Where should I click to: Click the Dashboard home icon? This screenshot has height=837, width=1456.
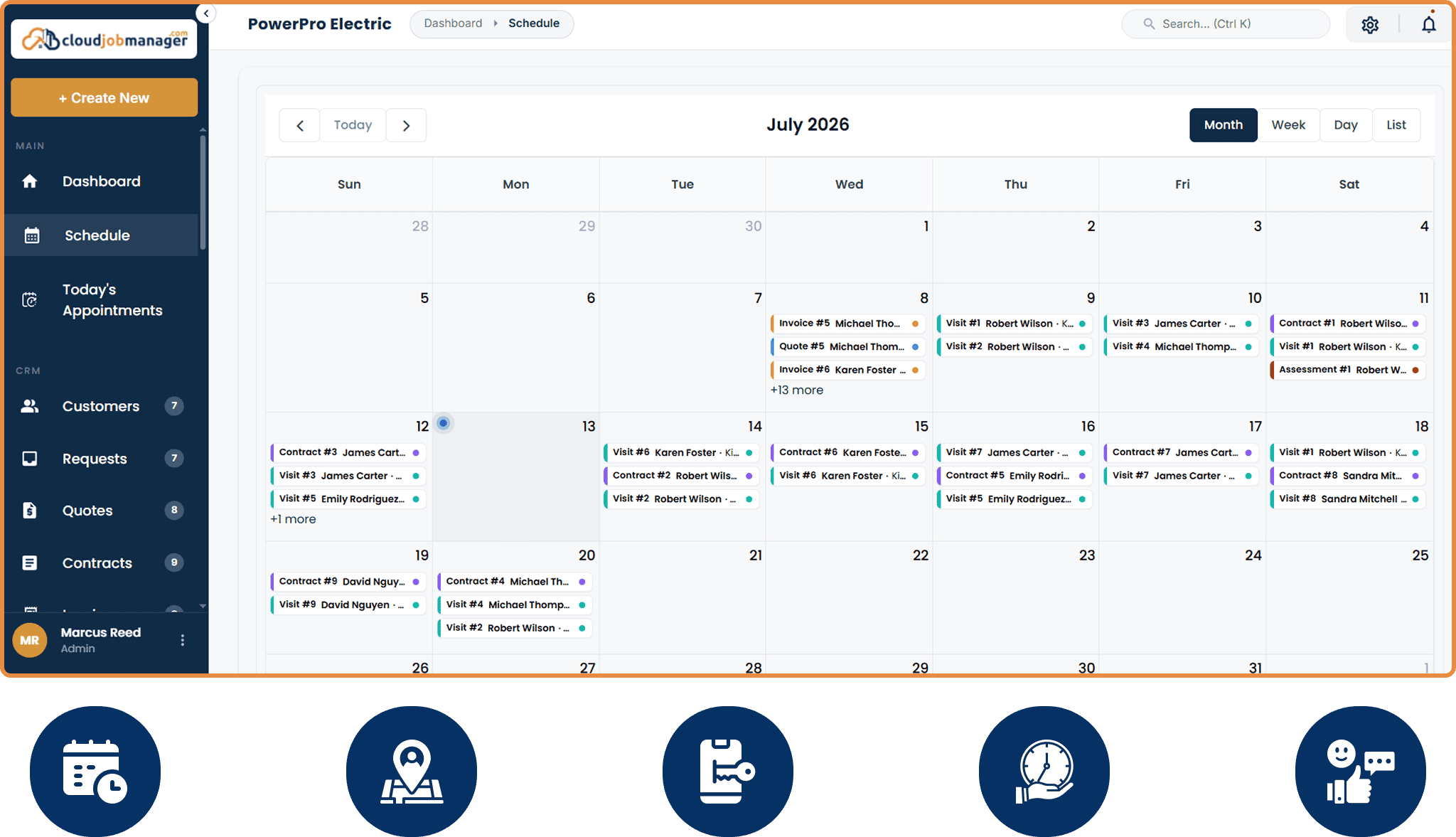(x=30, y=181)
